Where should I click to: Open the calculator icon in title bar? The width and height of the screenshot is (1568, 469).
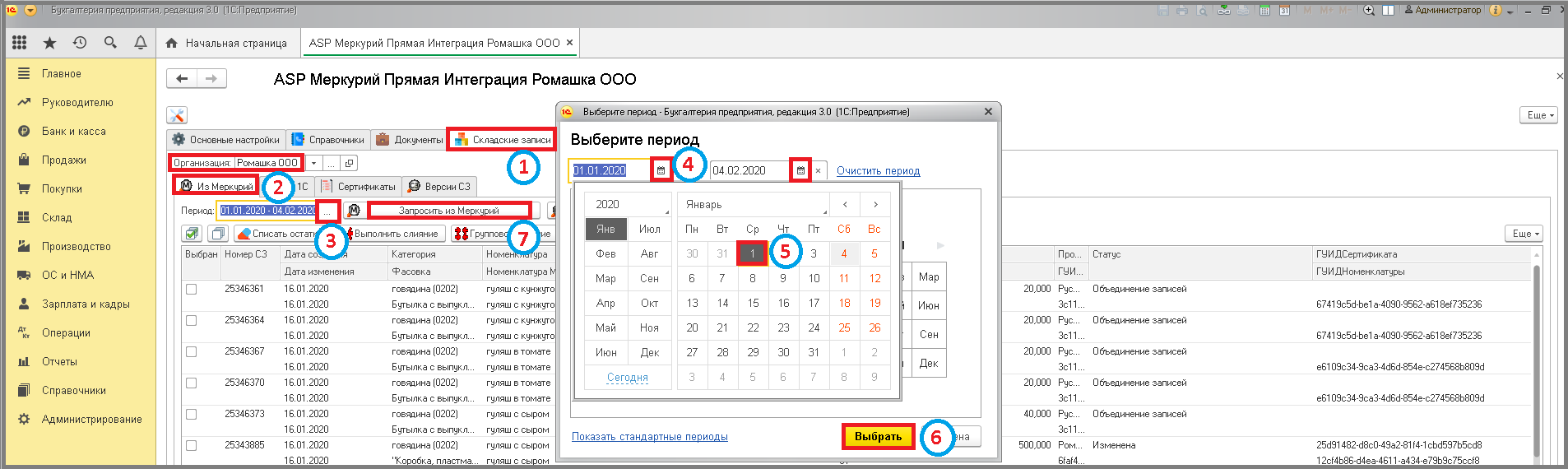pyautogui.click(x=1264, y=10)
